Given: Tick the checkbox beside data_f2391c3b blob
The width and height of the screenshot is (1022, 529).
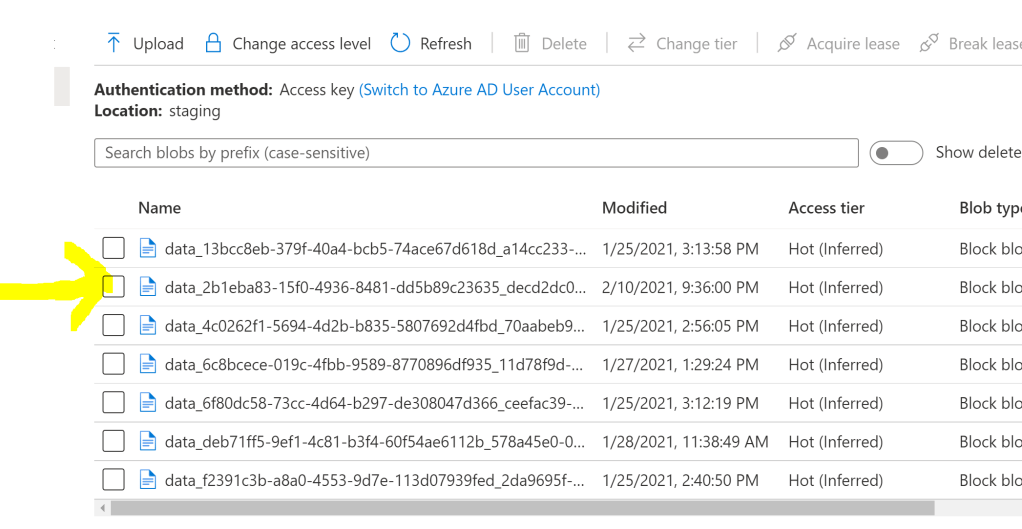Looking at the screenshot, I should (114, 480).
